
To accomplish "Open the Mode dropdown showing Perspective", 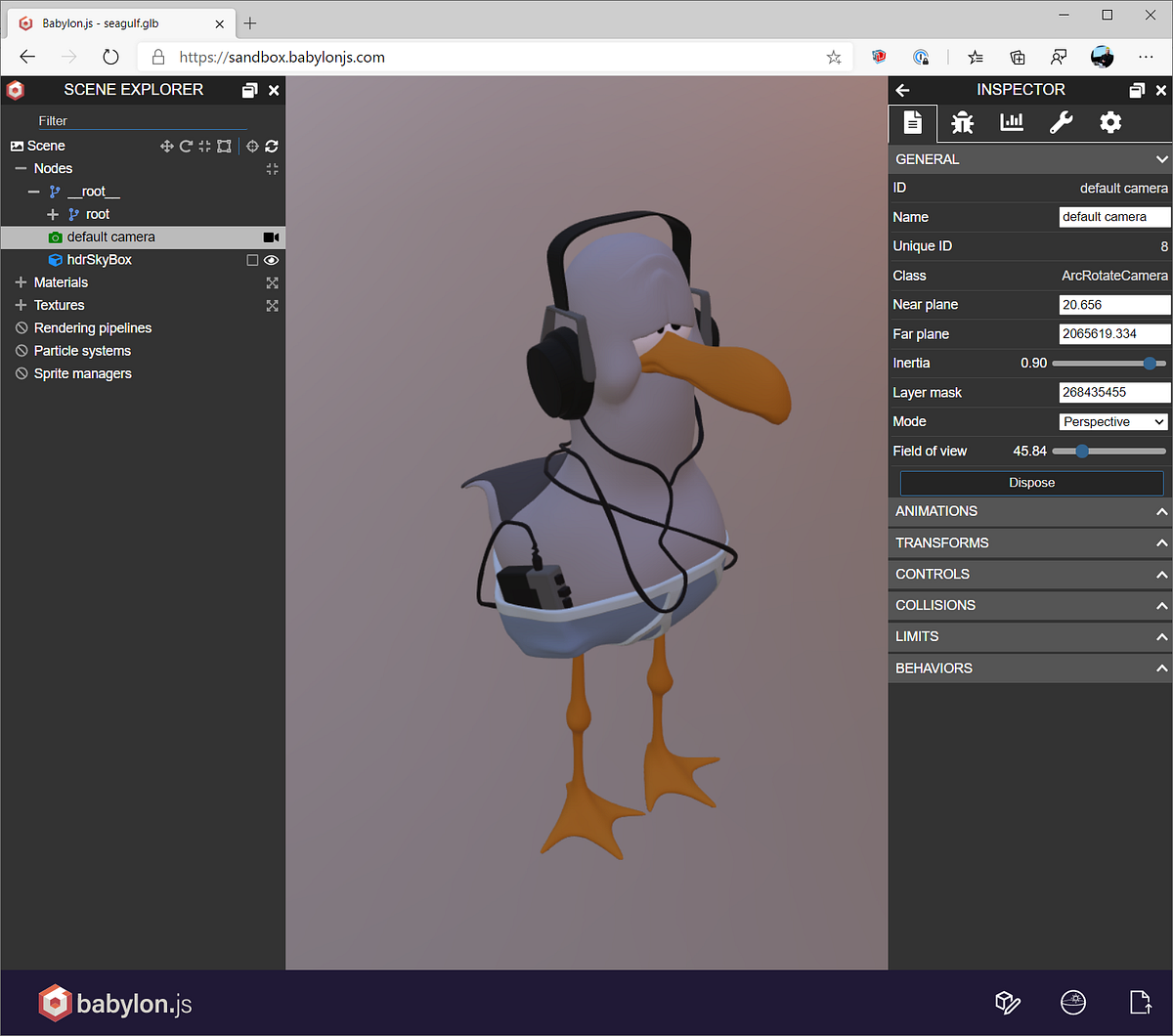I will [x=1112, y=421].
